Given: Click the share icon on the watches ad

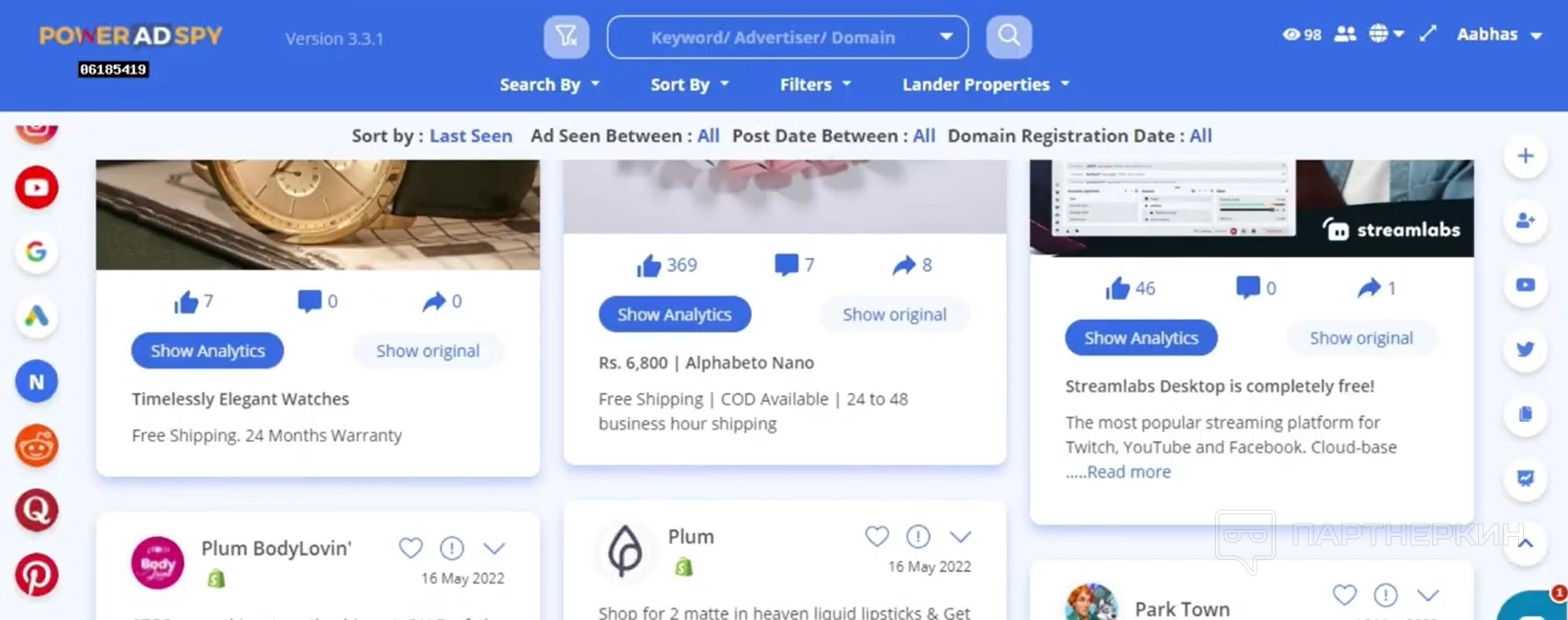Looking at the screenshot, I should tap(434, 300).
